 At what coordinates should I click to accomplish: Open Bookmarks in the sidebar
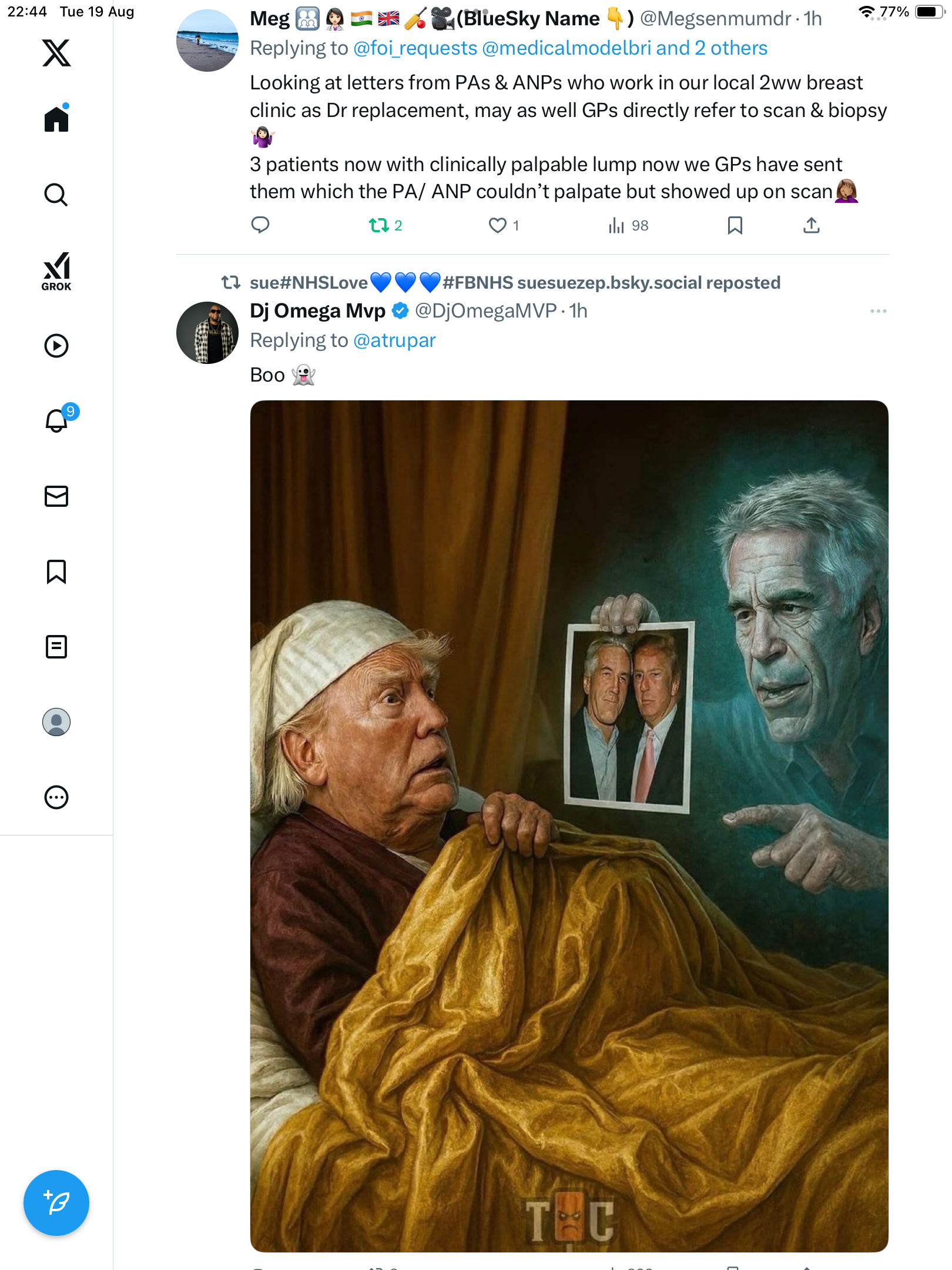point(56,571)
